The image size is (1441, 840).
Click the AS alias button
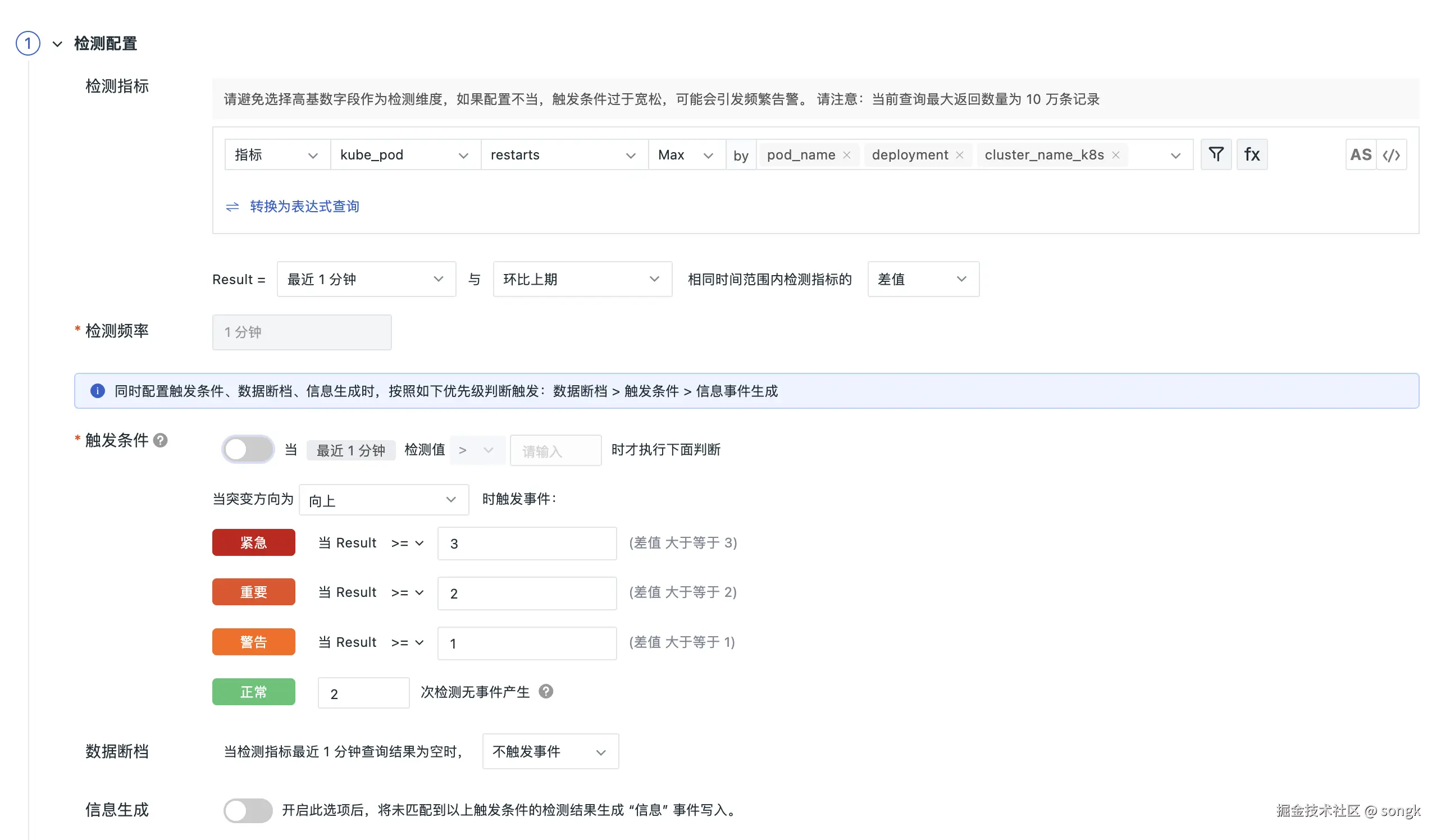click(x=1360, y=154)
